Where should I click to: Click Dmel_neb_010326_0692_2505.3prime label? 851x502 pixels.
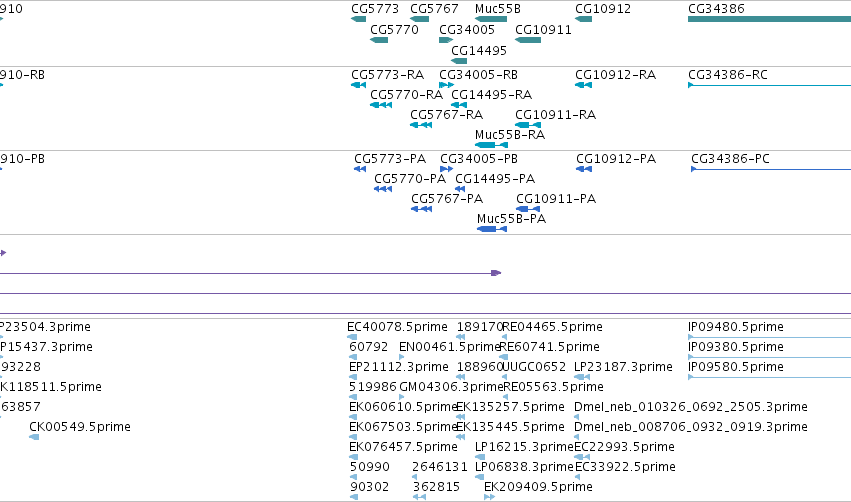pos(691,407)
